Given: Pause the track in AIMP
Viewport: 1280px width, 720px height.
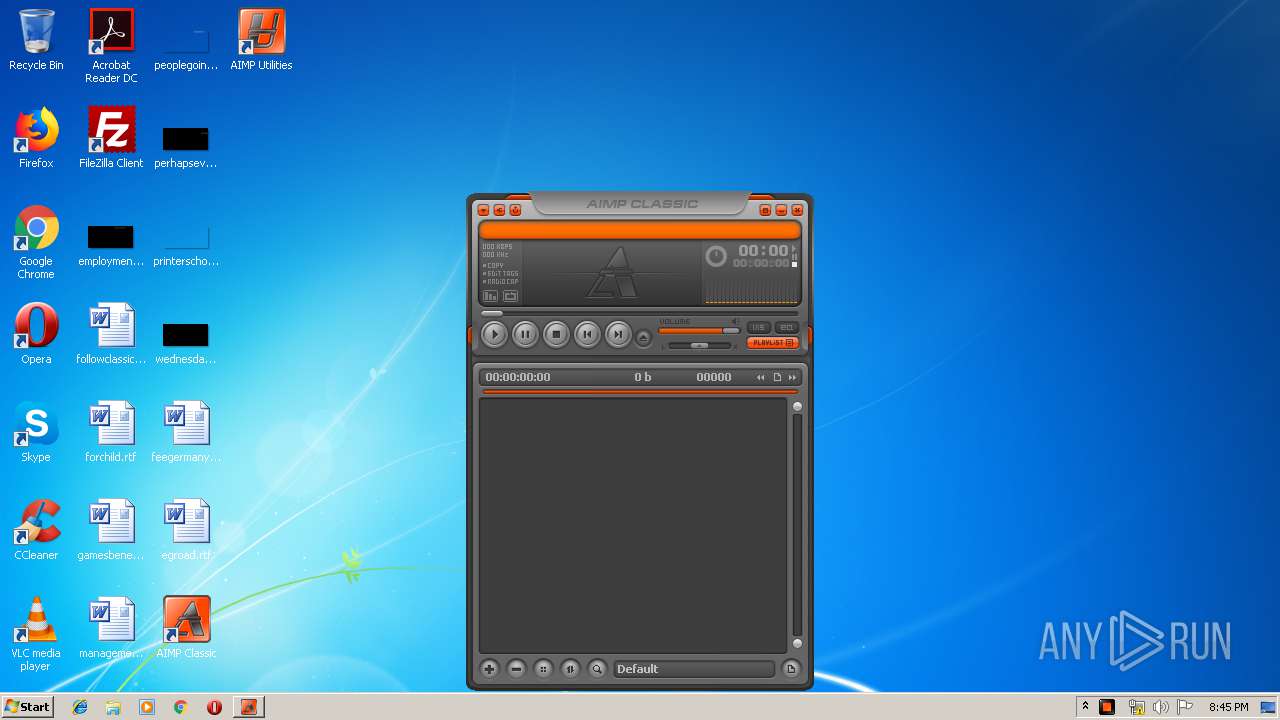Looking at the screenshot, I should coord(525,334).
